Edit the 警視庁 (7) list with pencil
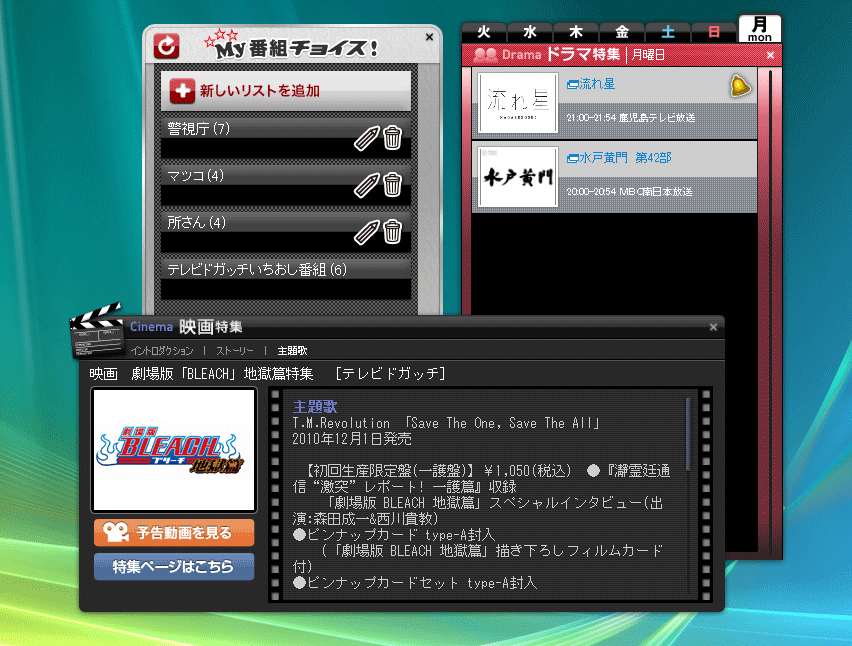This screenshot has width=852, height=646. tap(367, 138)
